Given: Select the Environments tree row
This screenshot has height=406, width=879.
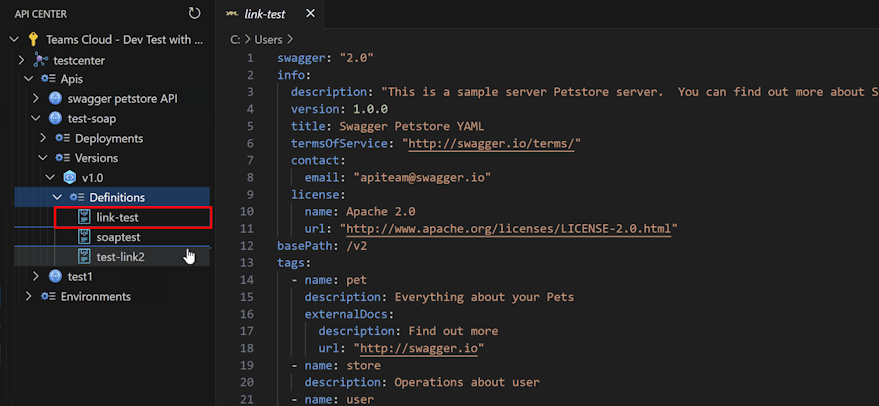Looking at the screenshot, I should (x=112, y=296).
